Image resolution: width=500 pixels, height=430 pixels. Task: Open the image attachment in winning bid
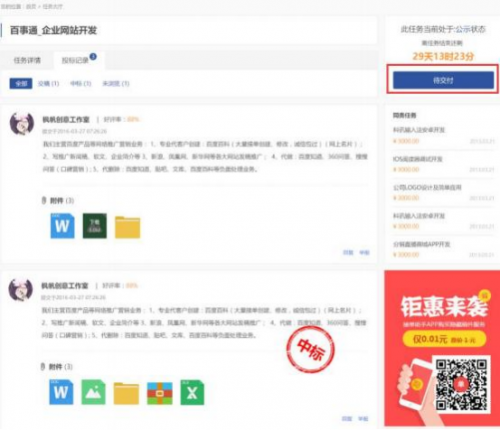click(x=93, y=392)
